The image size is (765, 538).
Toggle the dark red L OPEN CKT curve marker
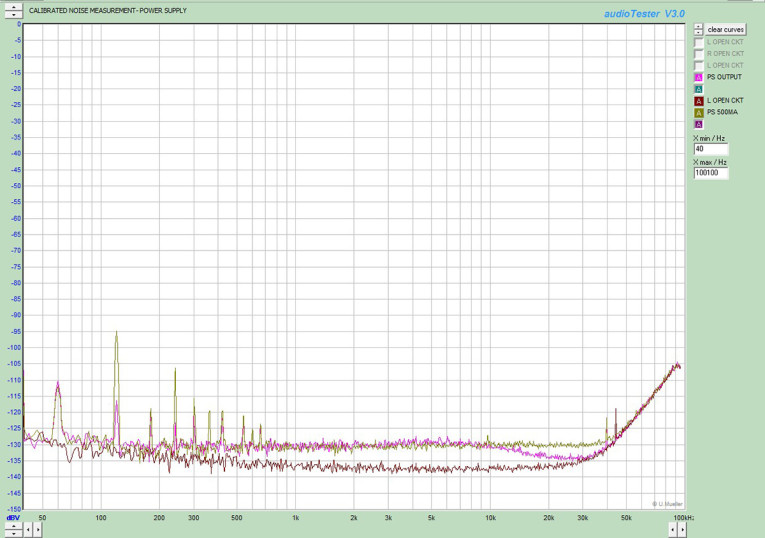click(x=699, y=101)
